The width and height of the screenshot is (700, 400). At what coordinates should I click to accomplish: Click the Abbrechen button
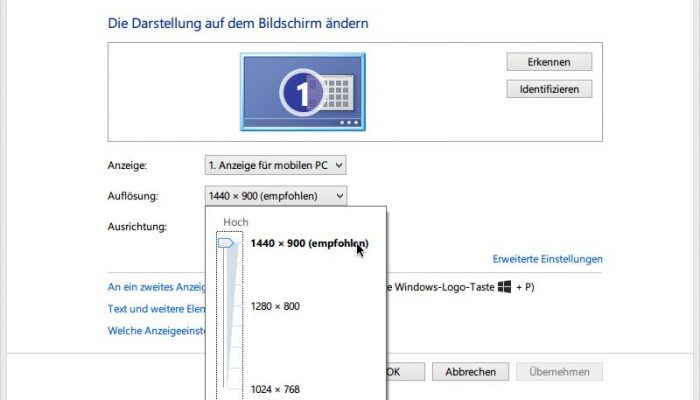(471, 371)
